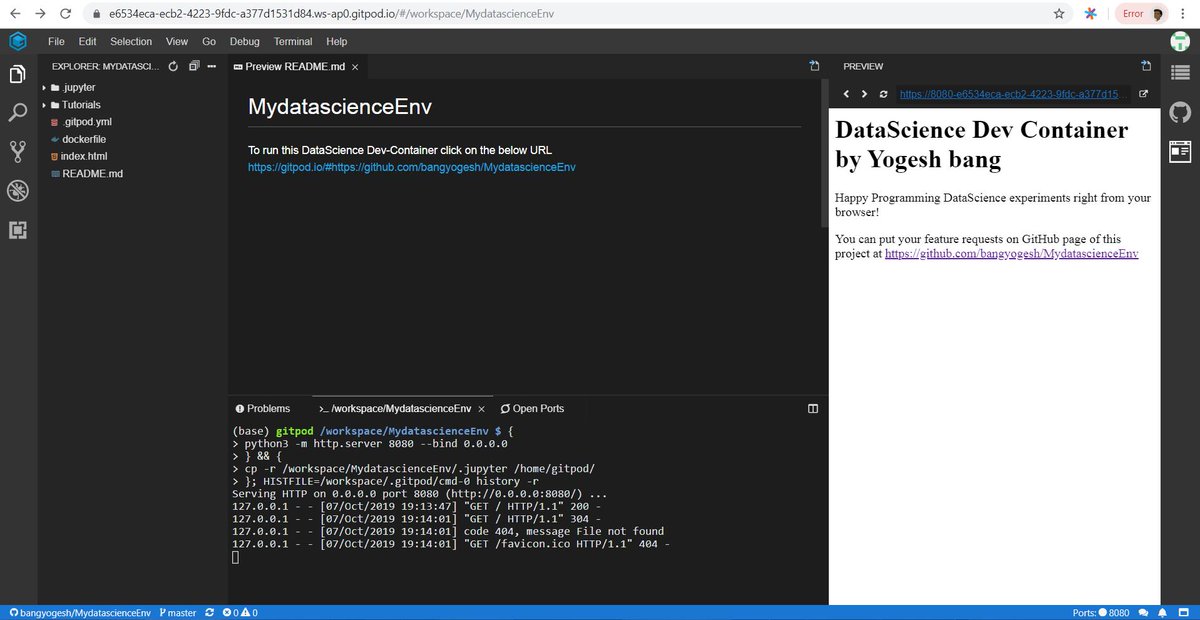Reload the preview browser page
The image size is (1200, 620).
(883, 94)
